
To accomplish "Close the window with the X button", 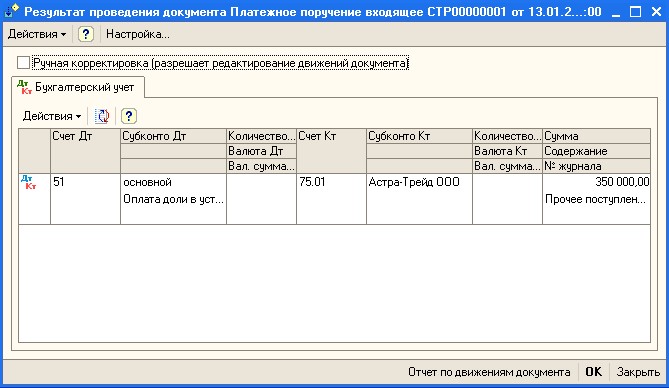I will coord(656,12).
